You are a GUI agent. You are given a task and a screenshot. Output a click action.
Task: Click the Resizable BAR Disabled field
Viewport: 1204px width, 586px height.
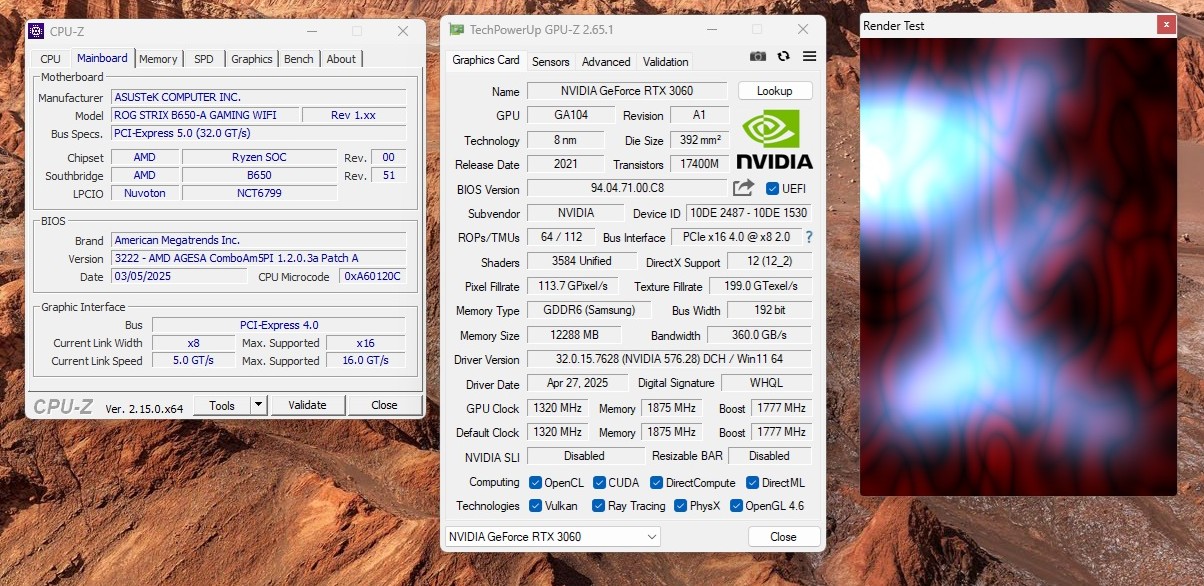[x=769, y=456]
